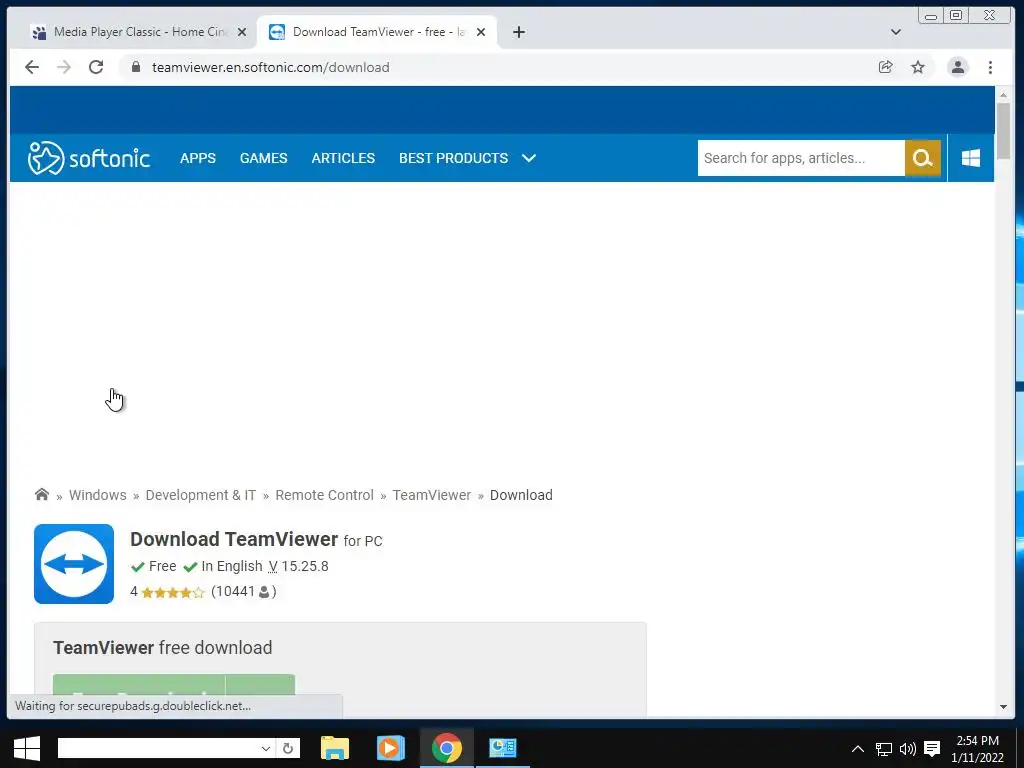Open the APPS menu
Image resolution: width=1024 pixels, height=768 pixels.
tap(198, 158)
